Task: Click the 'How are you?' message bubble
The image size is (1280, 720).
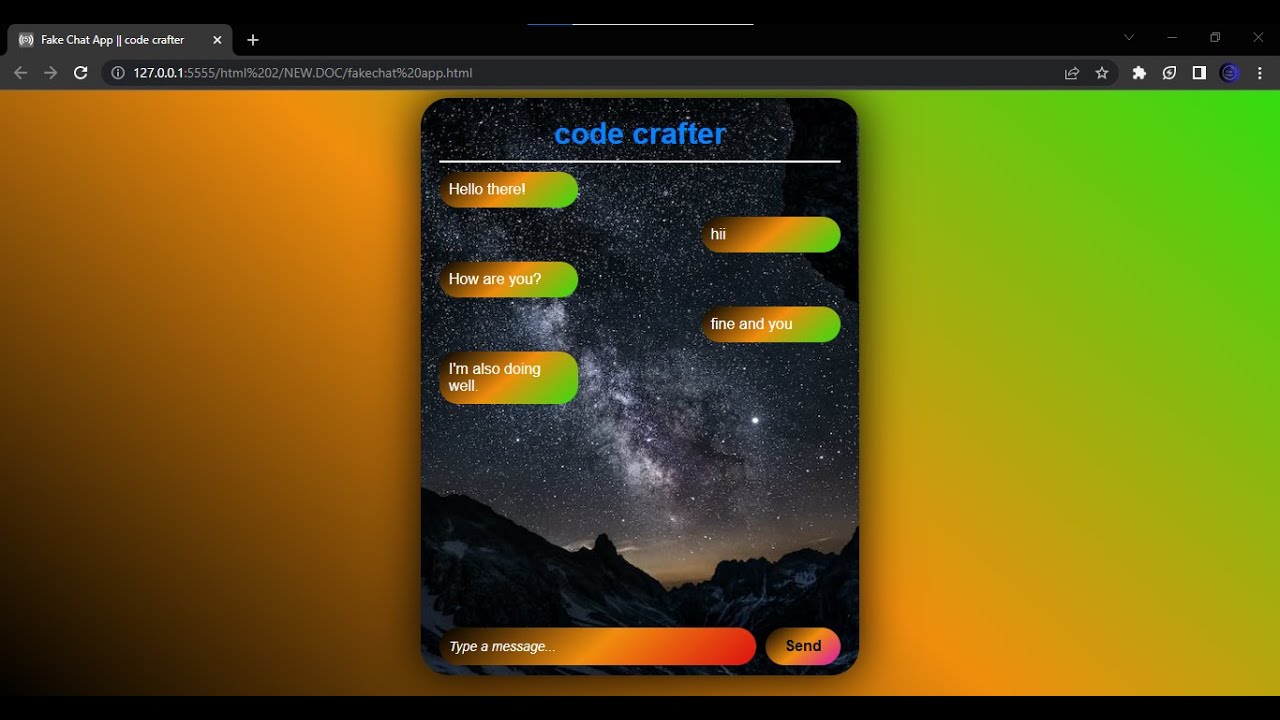Action: tap(509, 280)
